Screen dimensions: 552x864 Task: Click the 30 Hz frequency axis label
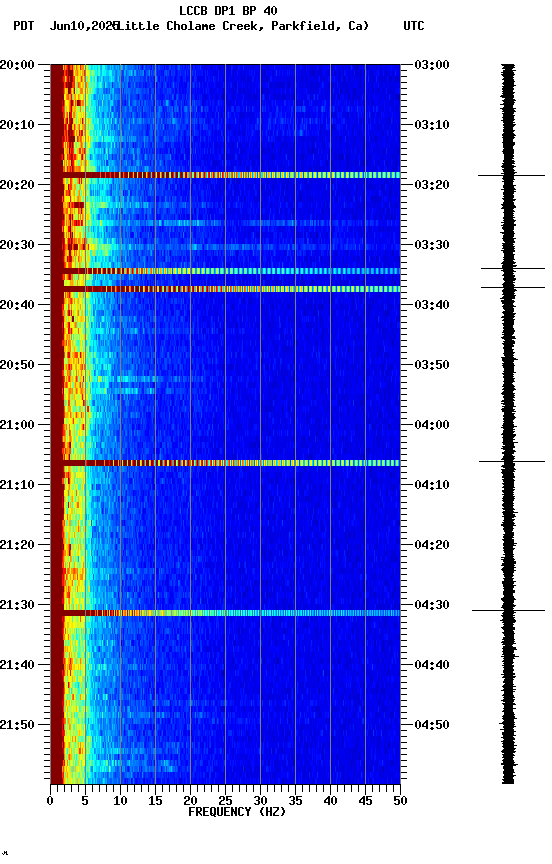[x=260, y=801]
